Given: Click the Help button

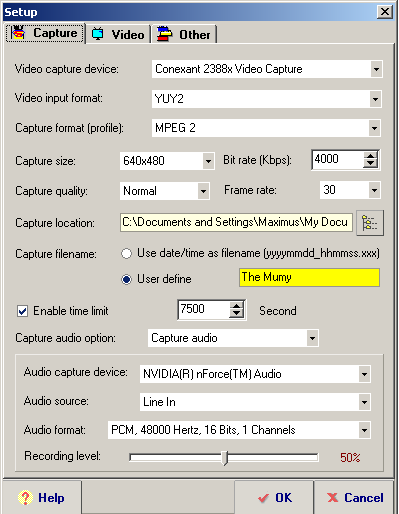Looking at the screenshot, I should (42, 498).
